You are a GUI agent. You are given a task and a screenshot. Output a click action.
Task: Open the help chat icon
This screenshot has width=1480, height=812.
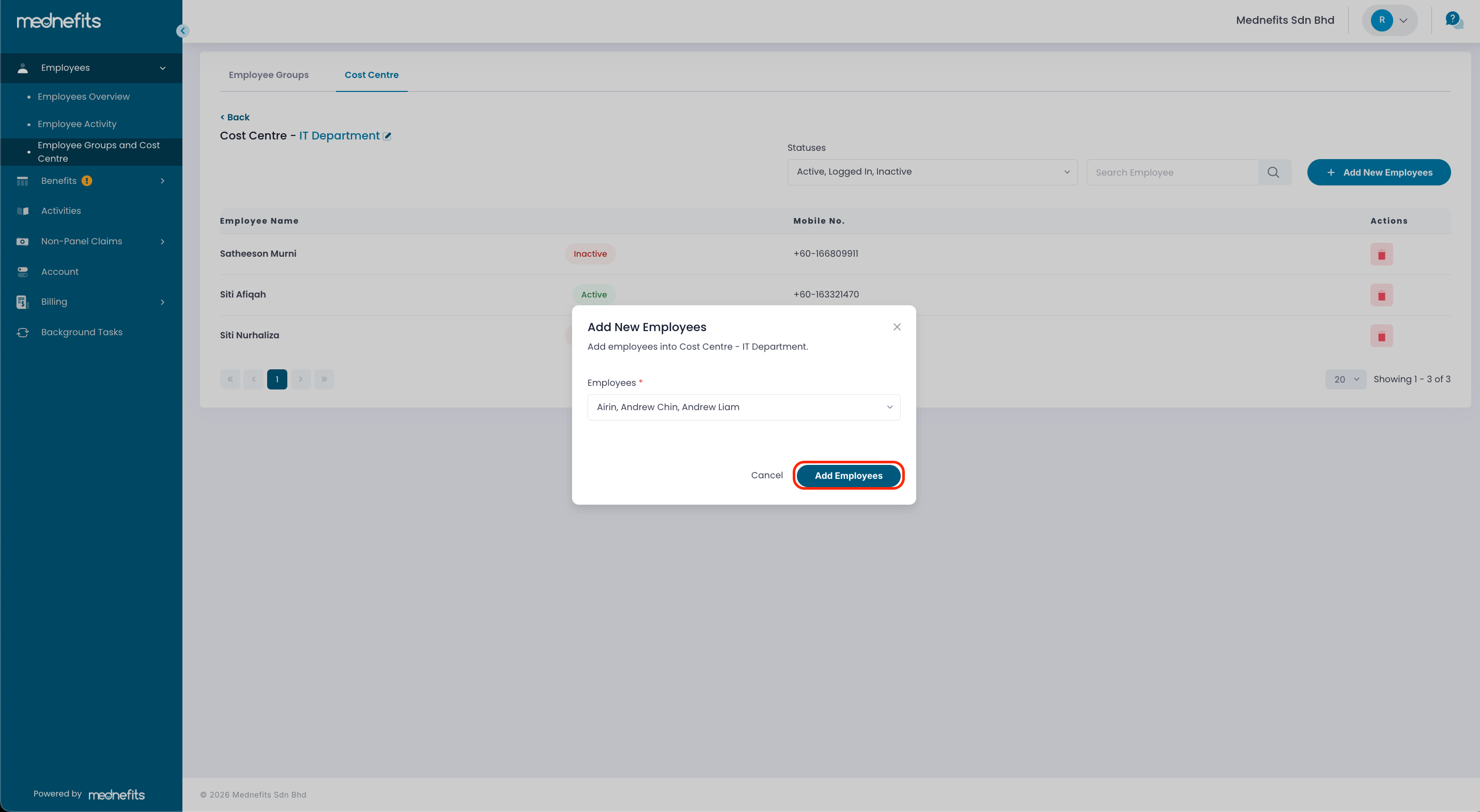click(x=1453, y=20)
